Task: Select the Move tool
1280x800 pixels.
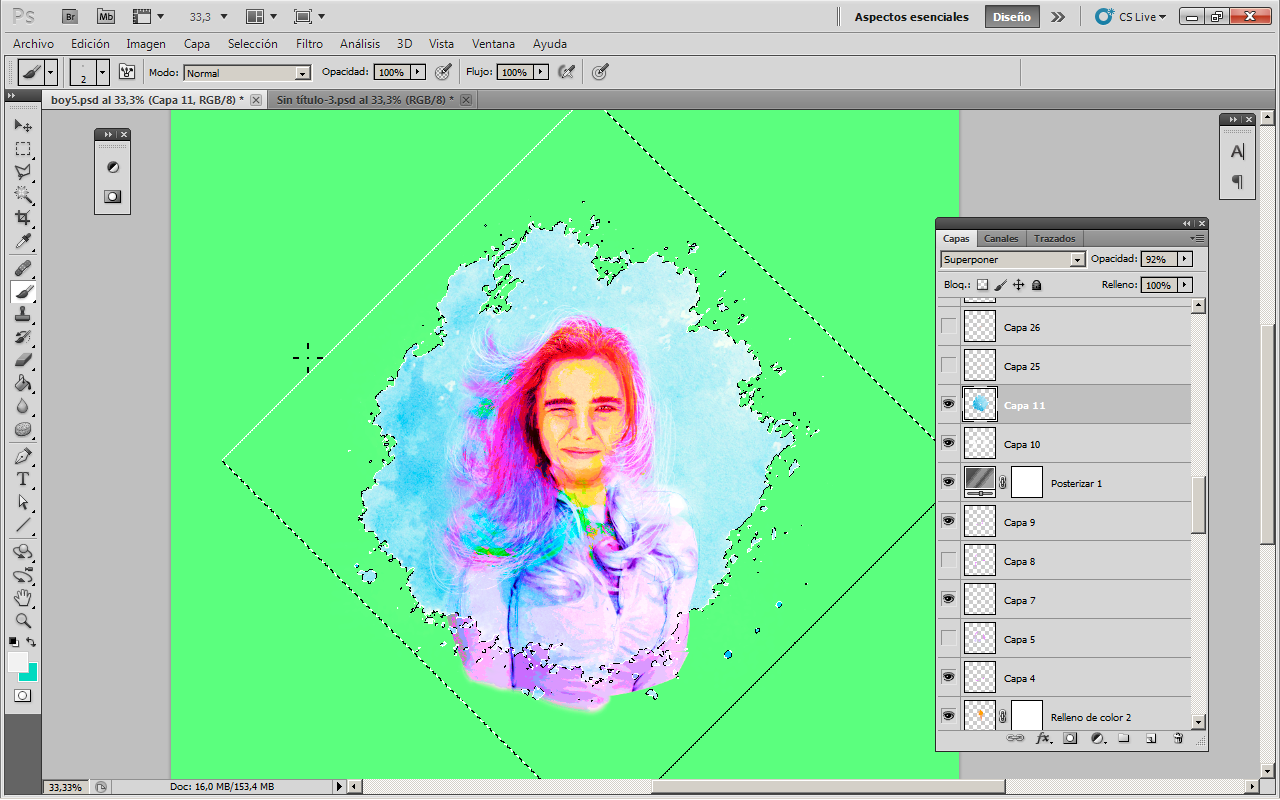Action: (22, 126)
